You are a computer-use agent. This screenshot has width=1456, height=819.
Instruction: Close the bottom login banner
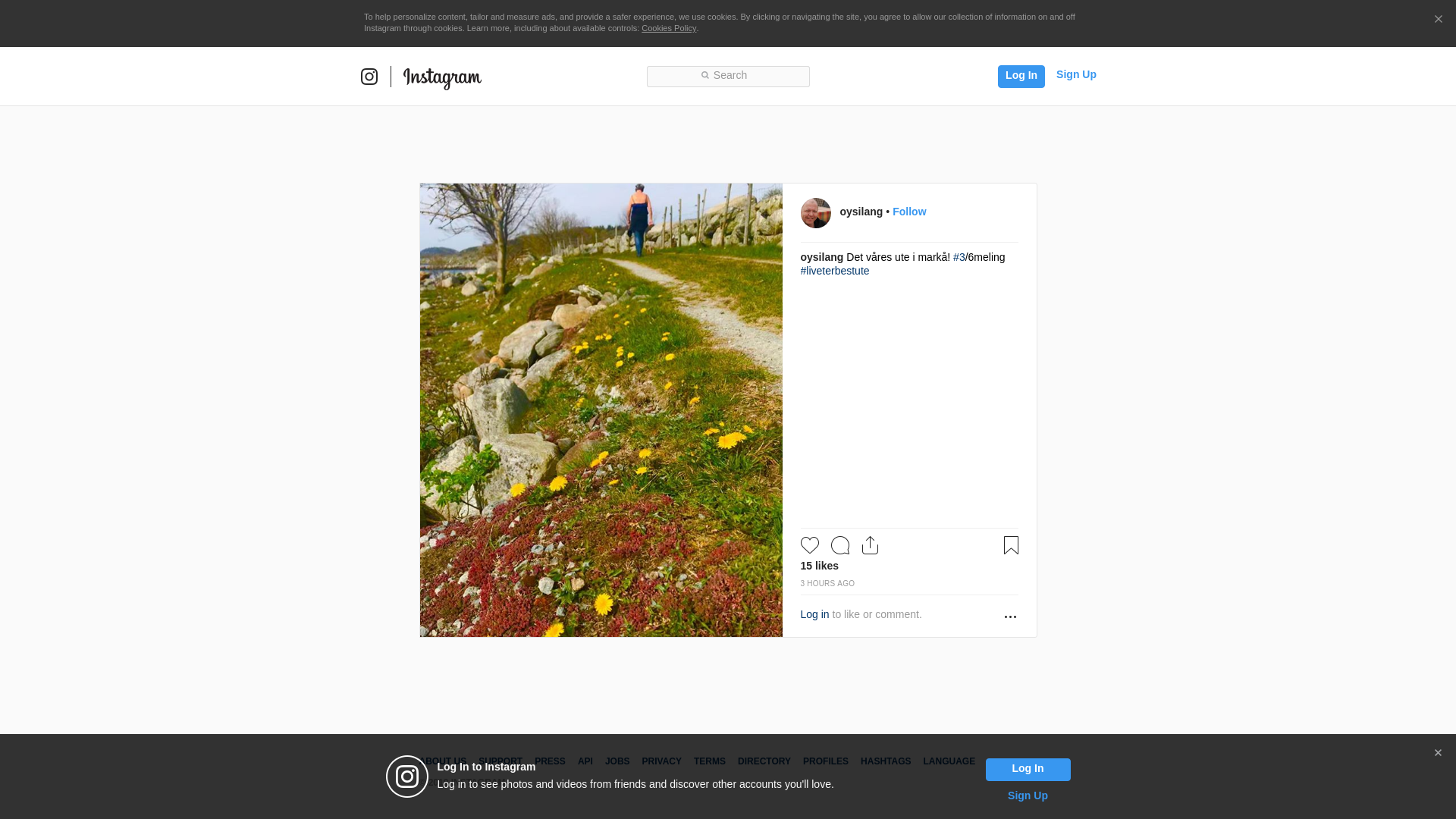click(x=1438, y=753)
